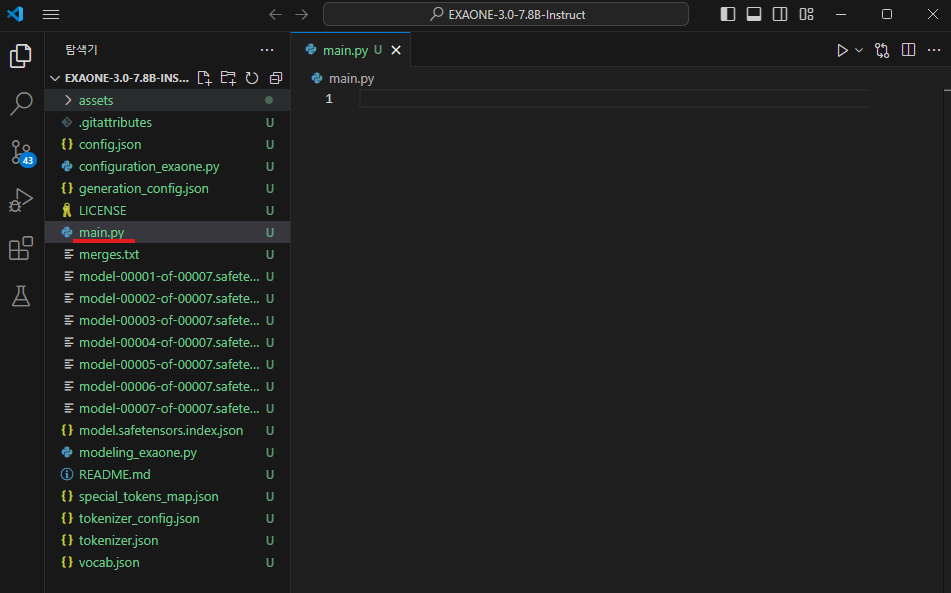Viewport: 951px width, 593px height.
Task: Collapse all folders in explorer
Action: [276, 78]
